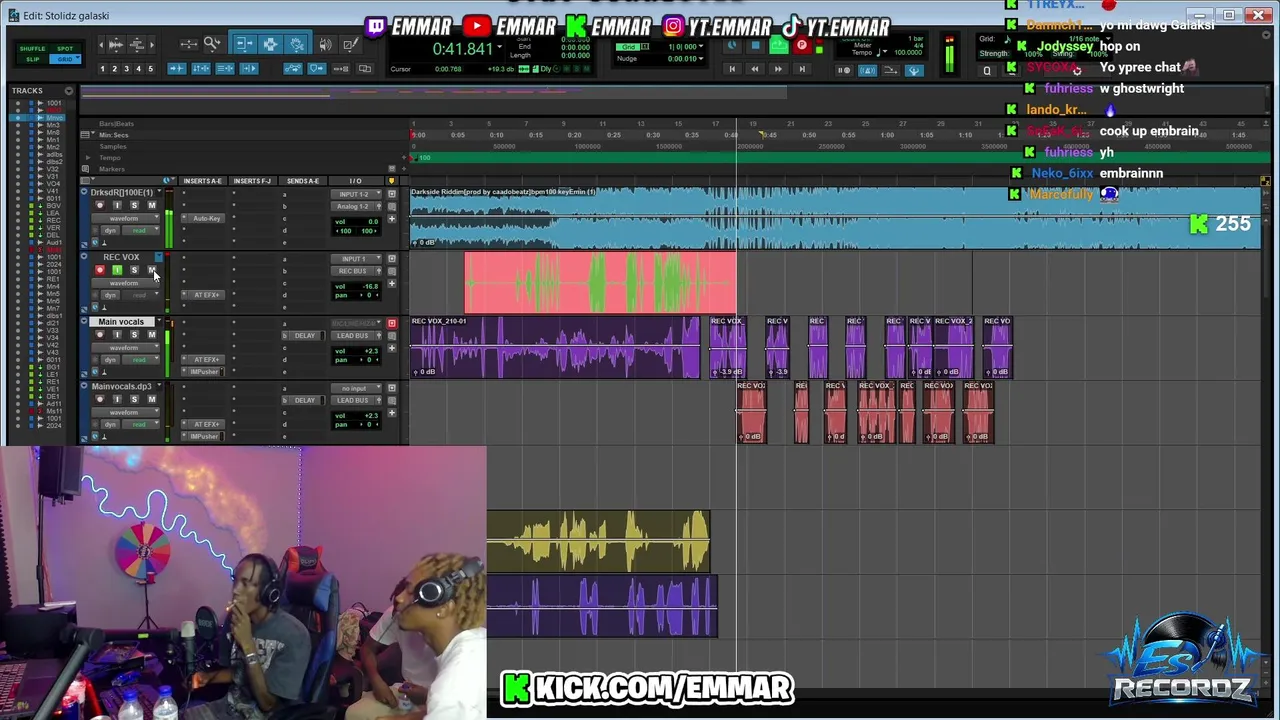Mute the Main vocals track
Screen dimensions: 1280x720
tap(152, 335)
